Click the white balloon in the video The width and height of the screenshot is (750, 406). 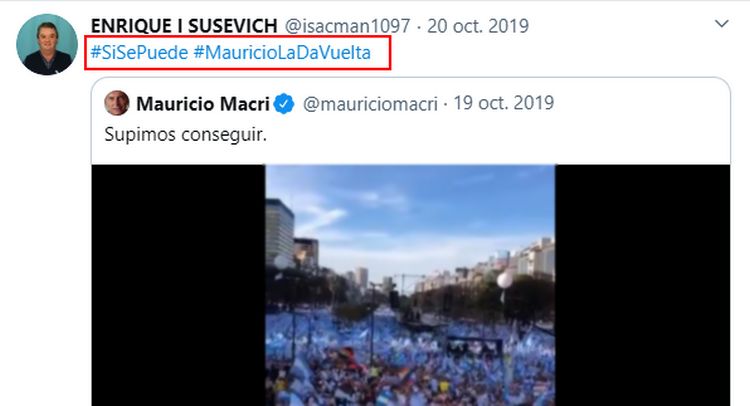(x=505, y=280)
